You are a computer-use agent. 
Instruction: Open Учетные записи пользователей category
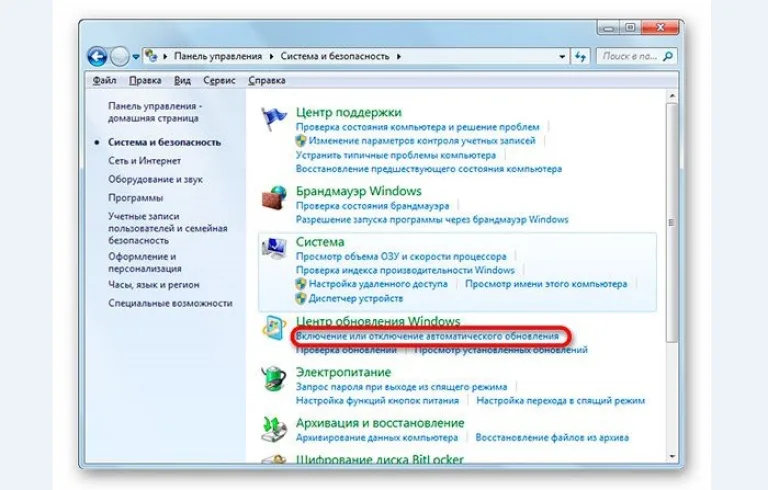pyautogui.click(x=168, y=228)
